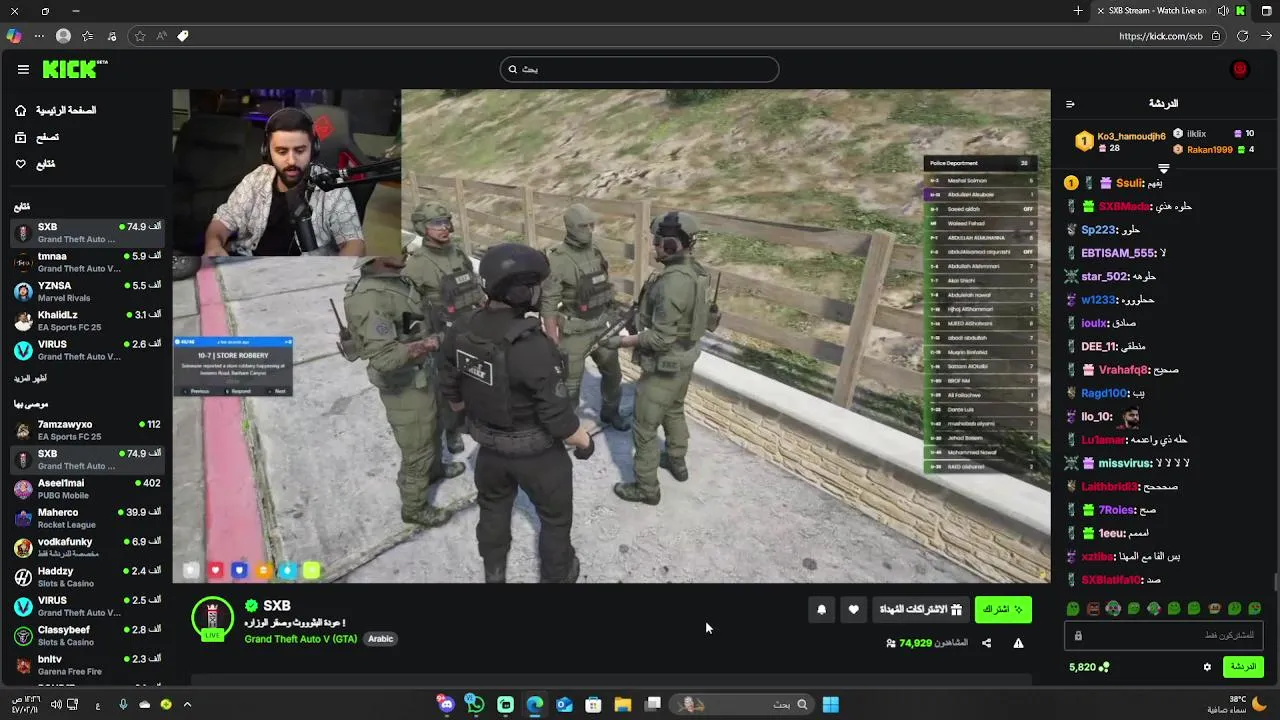Mute the SXB Stream browser tab
1280x720 pixels.
pyautogui.click(x=1222, y=11)
